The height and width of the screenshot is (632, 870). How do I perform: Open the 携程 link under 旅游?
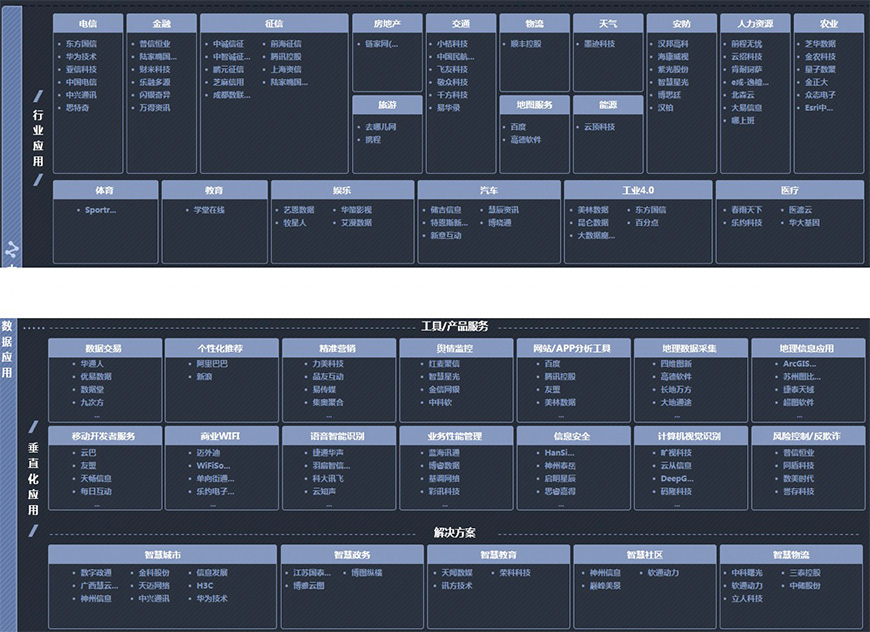click(x=372, y=140)
